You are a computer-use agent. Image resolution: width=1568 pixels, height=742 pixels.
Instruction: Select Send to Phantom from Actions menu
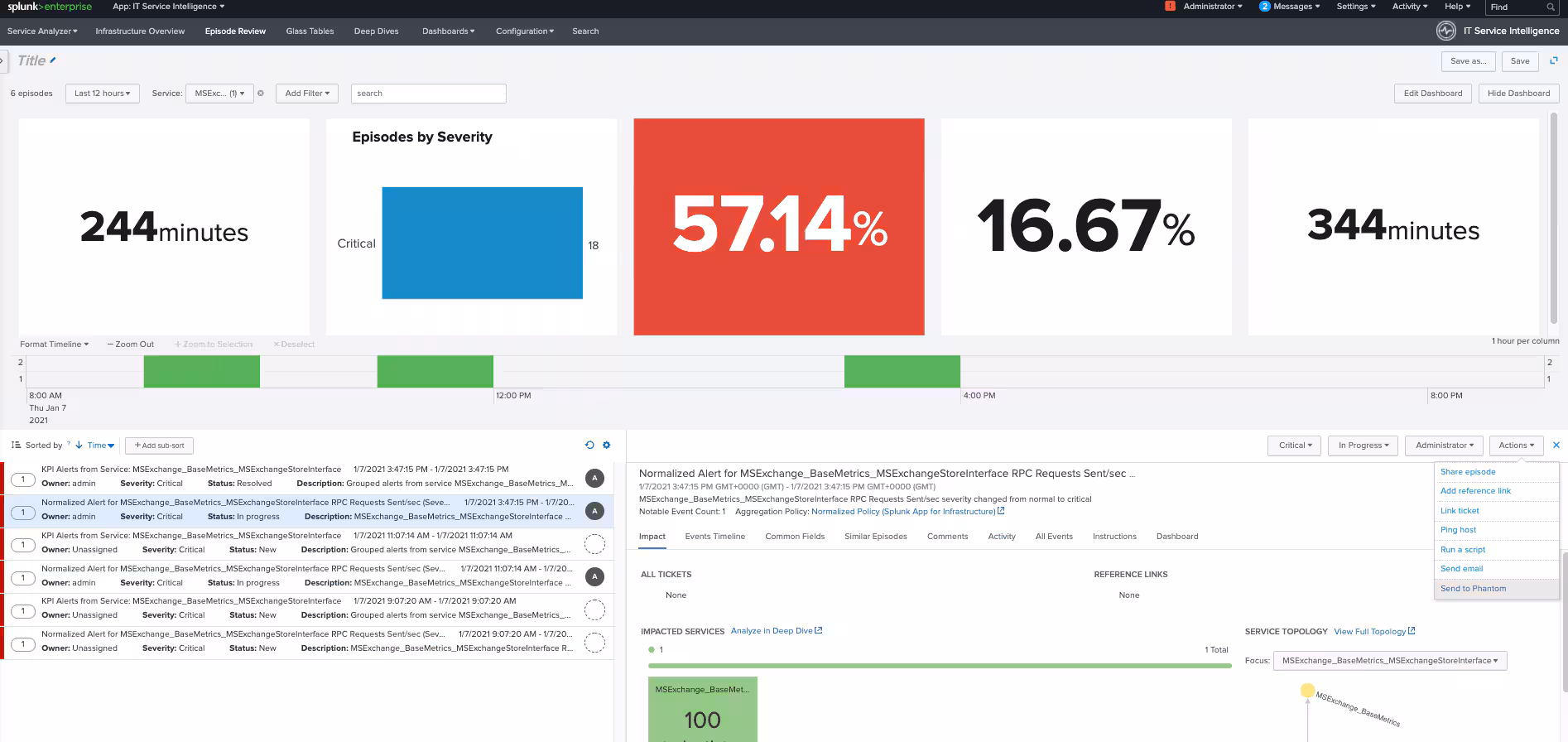coord(1473,589)
